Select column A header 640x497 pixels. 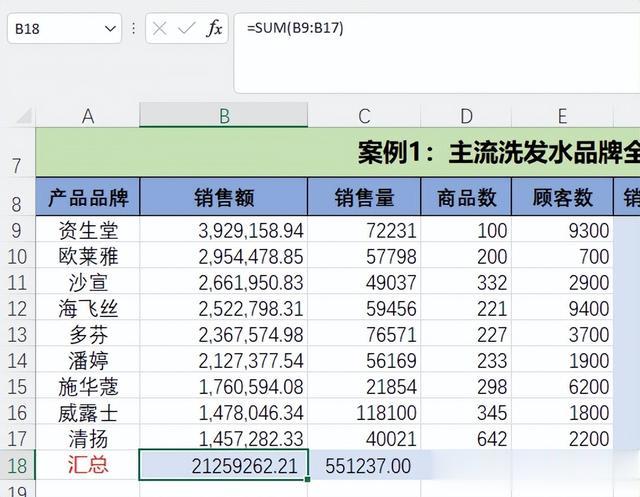pos(88,116)
